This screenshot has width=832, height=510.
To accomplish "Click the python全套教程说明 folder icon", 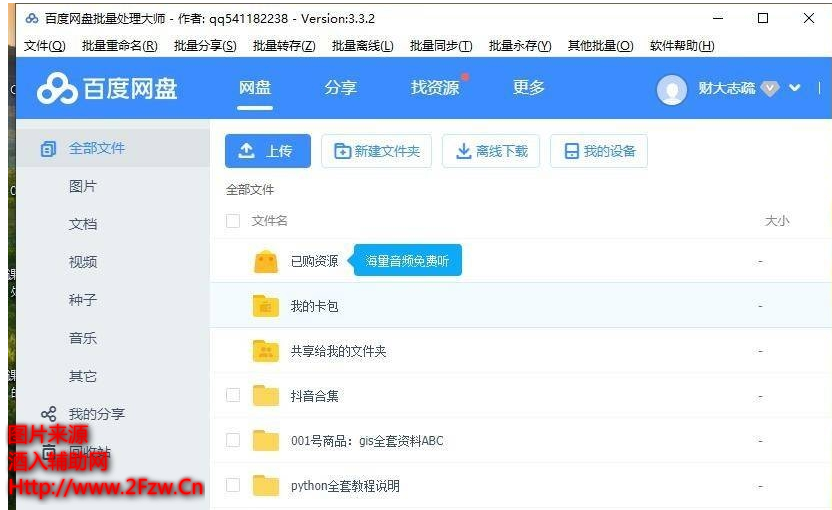I will tap(266, 485).
